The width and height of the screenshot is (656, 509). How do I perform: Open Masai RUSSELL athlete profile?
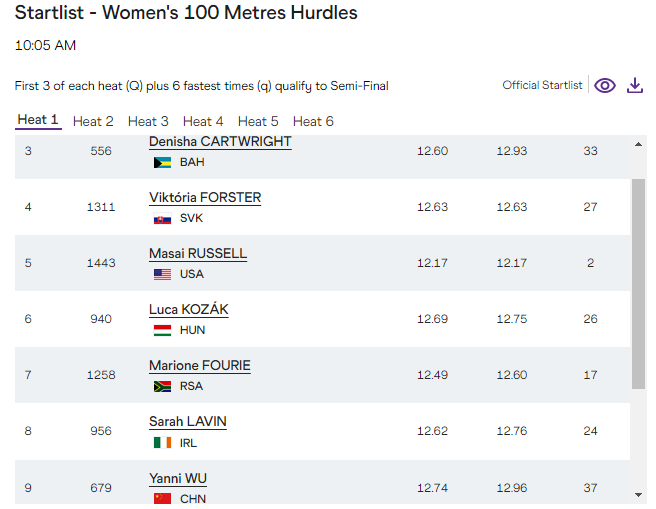coord(198,254)
